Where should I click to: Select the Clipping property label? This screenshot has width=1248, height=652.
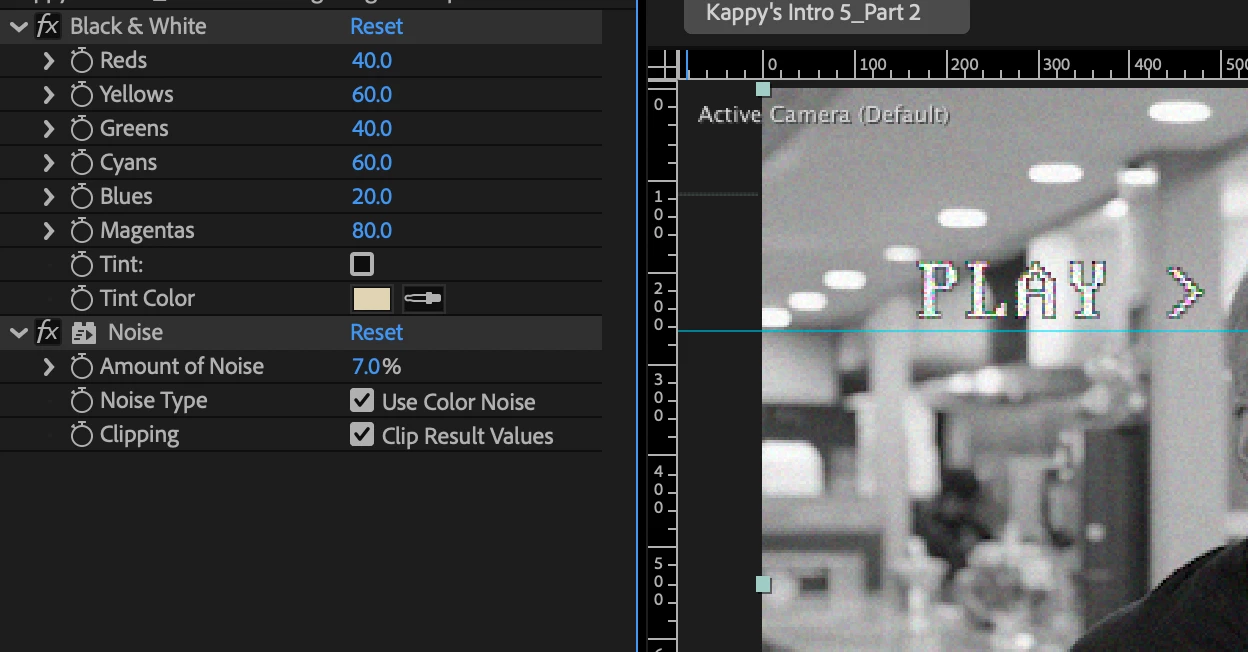click(x=139, y=435)
